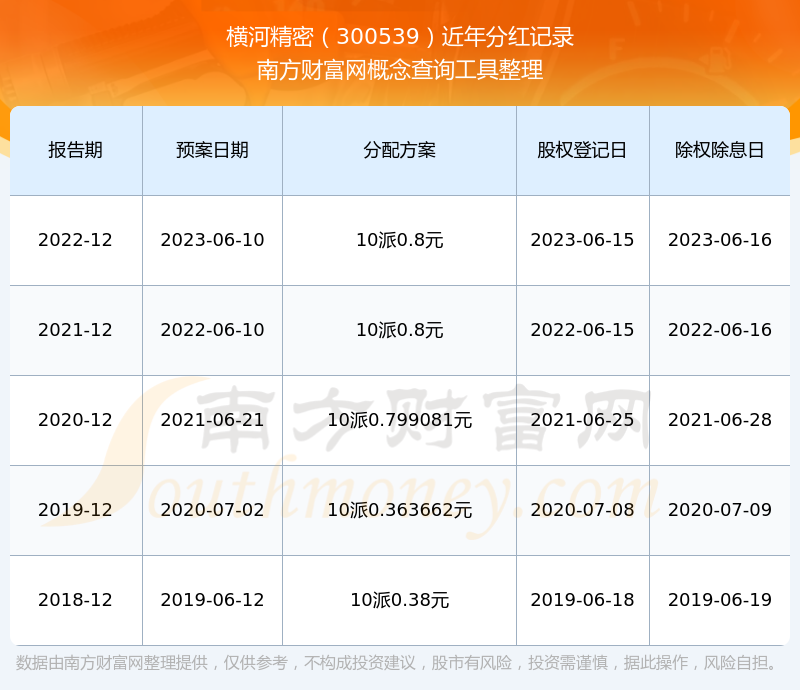
Task: Select report period cell 2020-12
Action: [76, 420]
